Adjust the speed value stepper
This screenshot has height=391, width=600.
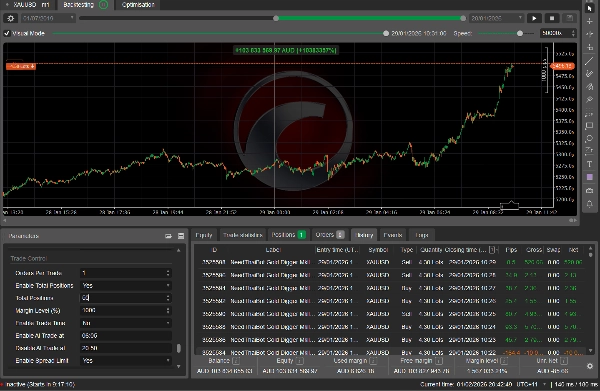coord(573,33)
